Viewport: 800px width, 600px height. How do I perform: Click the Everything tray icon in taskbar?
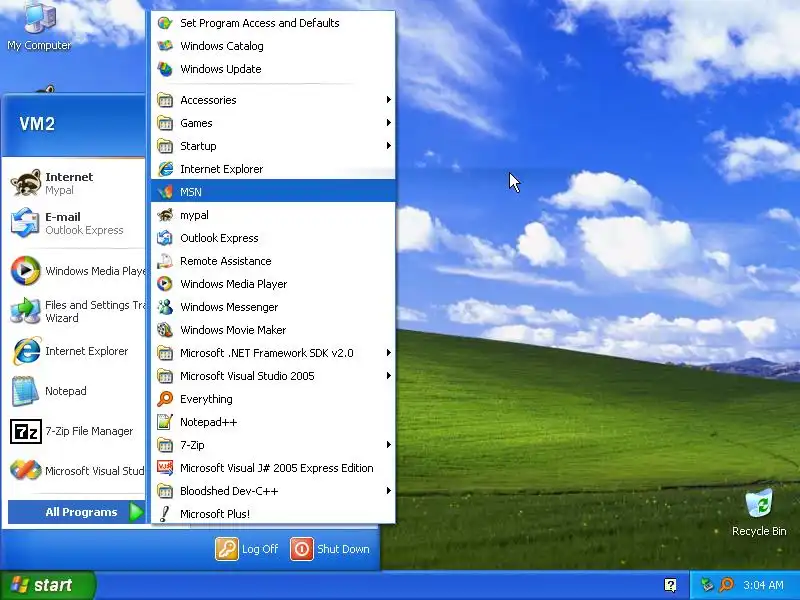(727, 584)
